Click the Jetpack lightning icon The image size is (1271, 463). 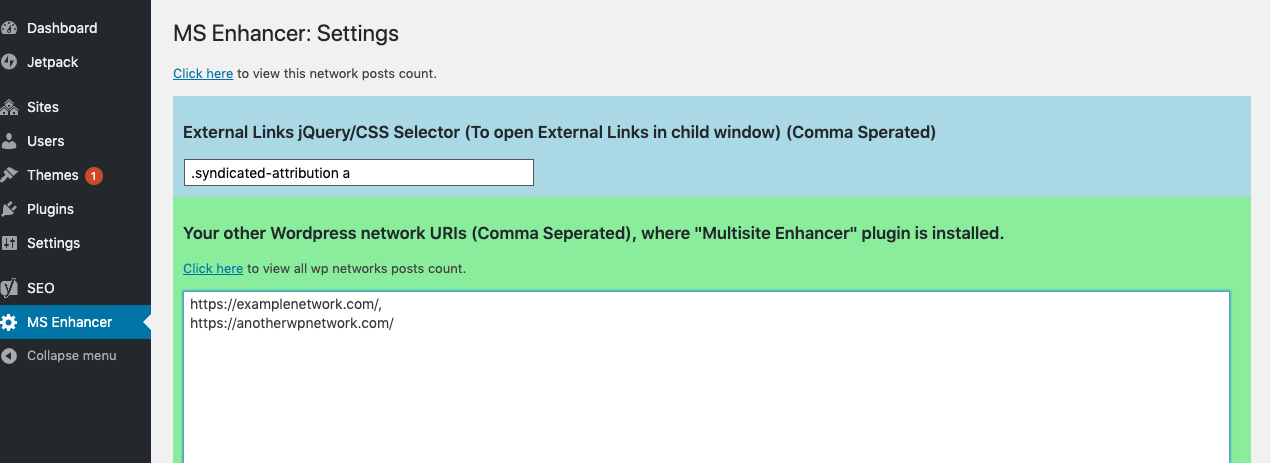click(x=9, y=62)
